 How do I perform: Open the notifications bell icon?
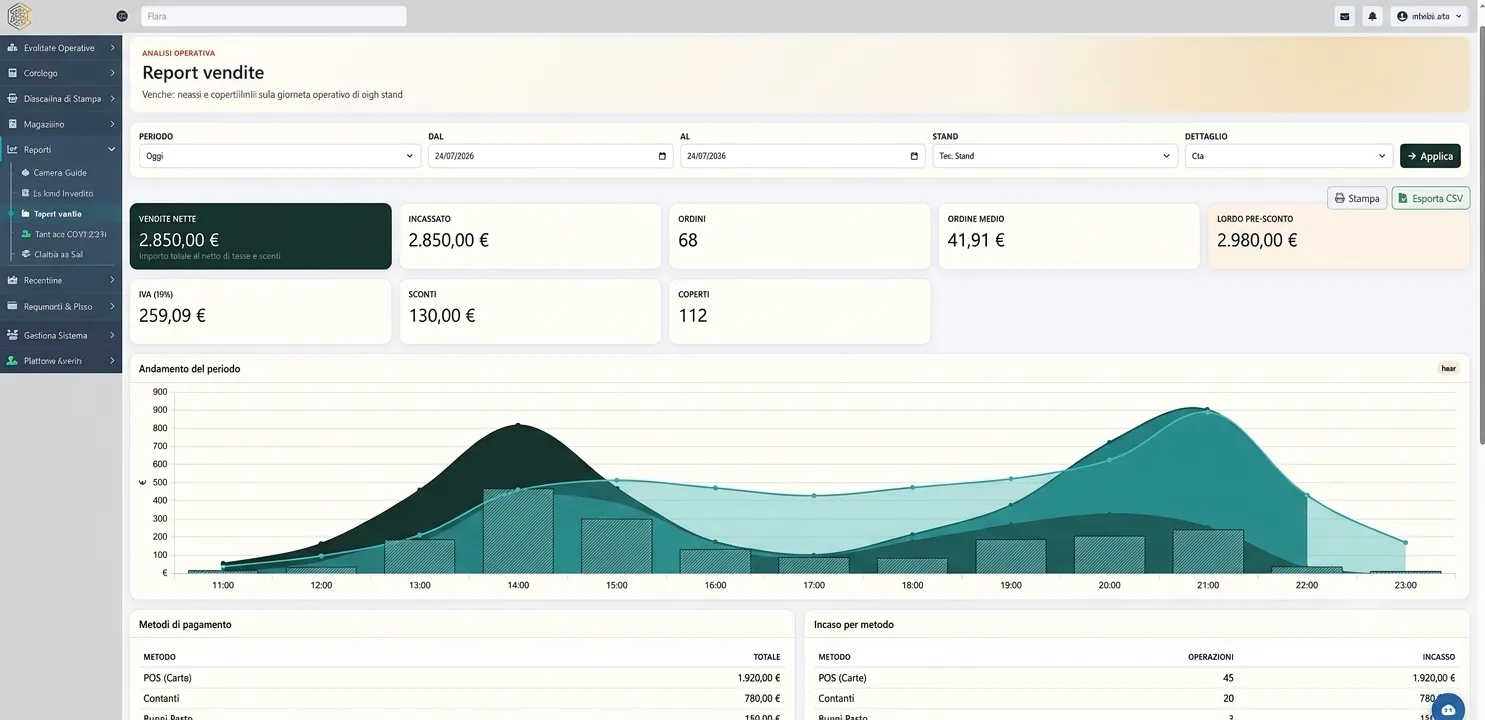click(1373, 16)
